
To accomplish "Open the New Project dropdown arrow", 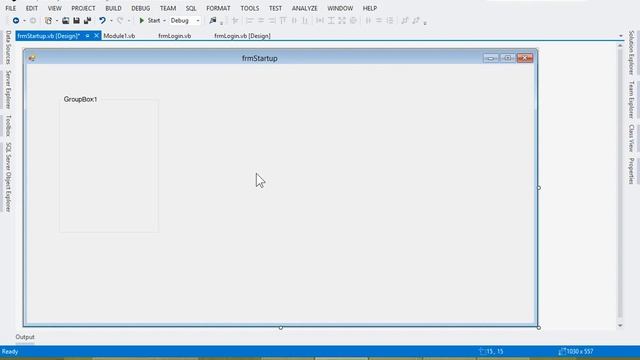I will click(56, 21).
